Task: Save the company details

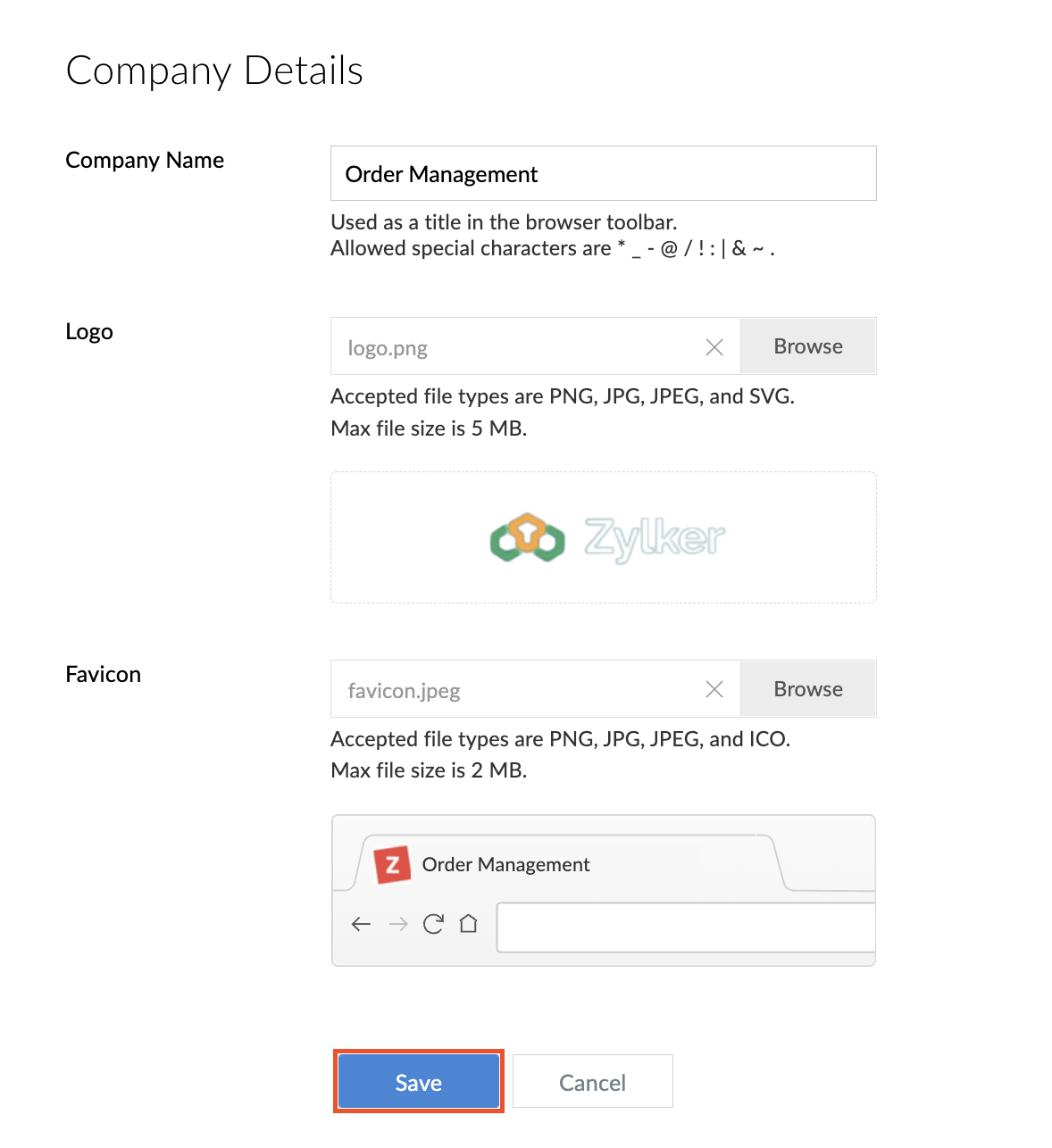Action: [418, 1082]
